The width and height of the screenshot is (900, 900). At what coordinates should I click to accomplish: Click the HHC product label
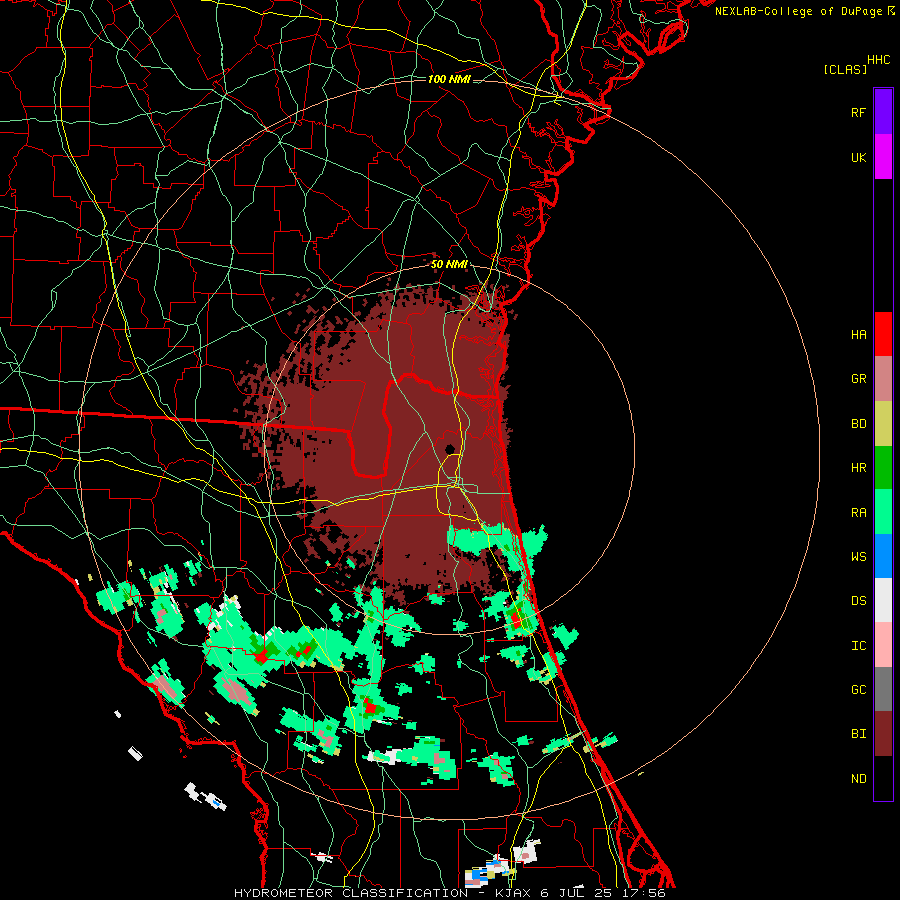click(x=879, y=60)
